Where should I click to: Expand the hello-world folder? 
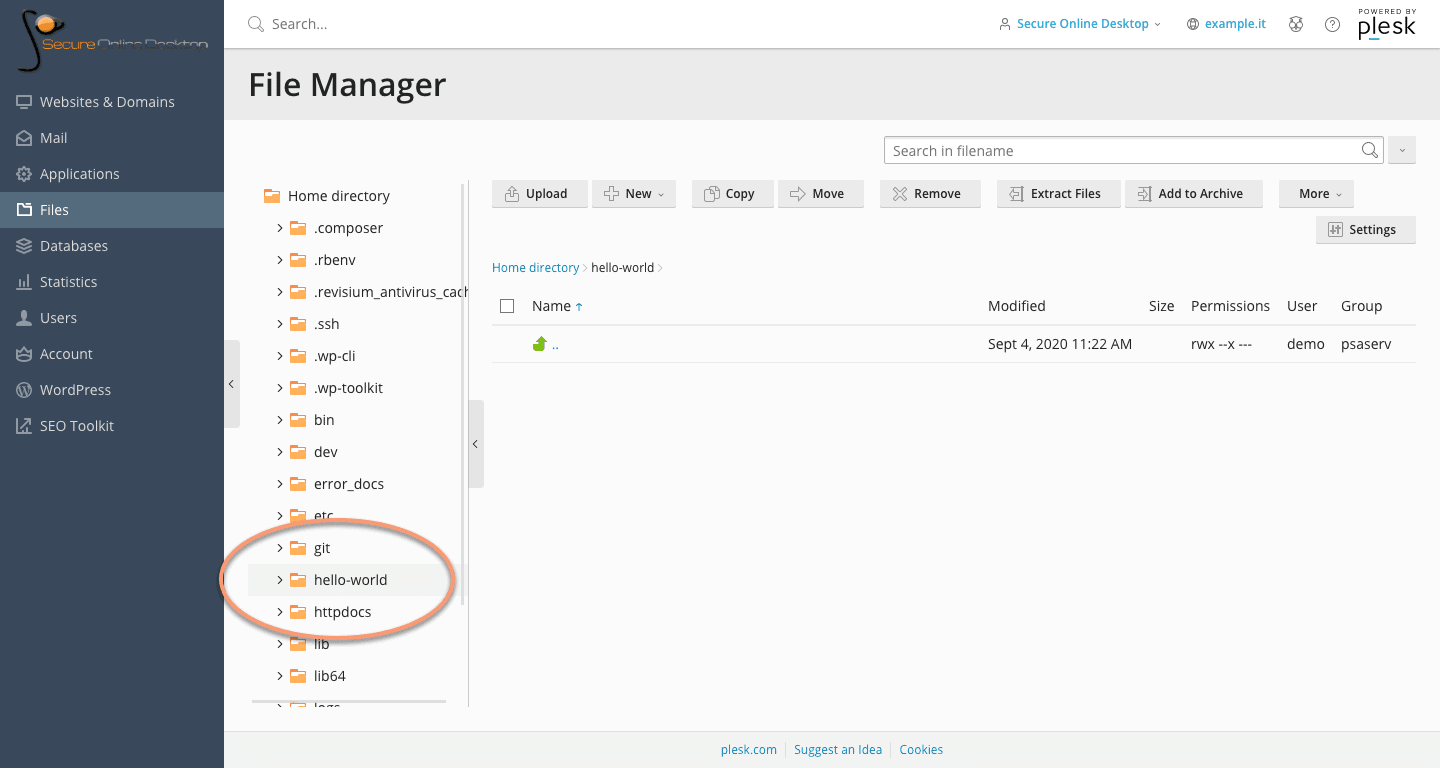click(x=280, y=580)
